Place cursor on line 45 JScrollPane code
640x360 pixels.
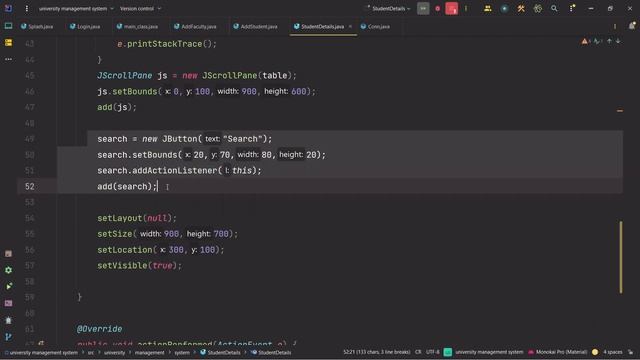pos(197,76)
